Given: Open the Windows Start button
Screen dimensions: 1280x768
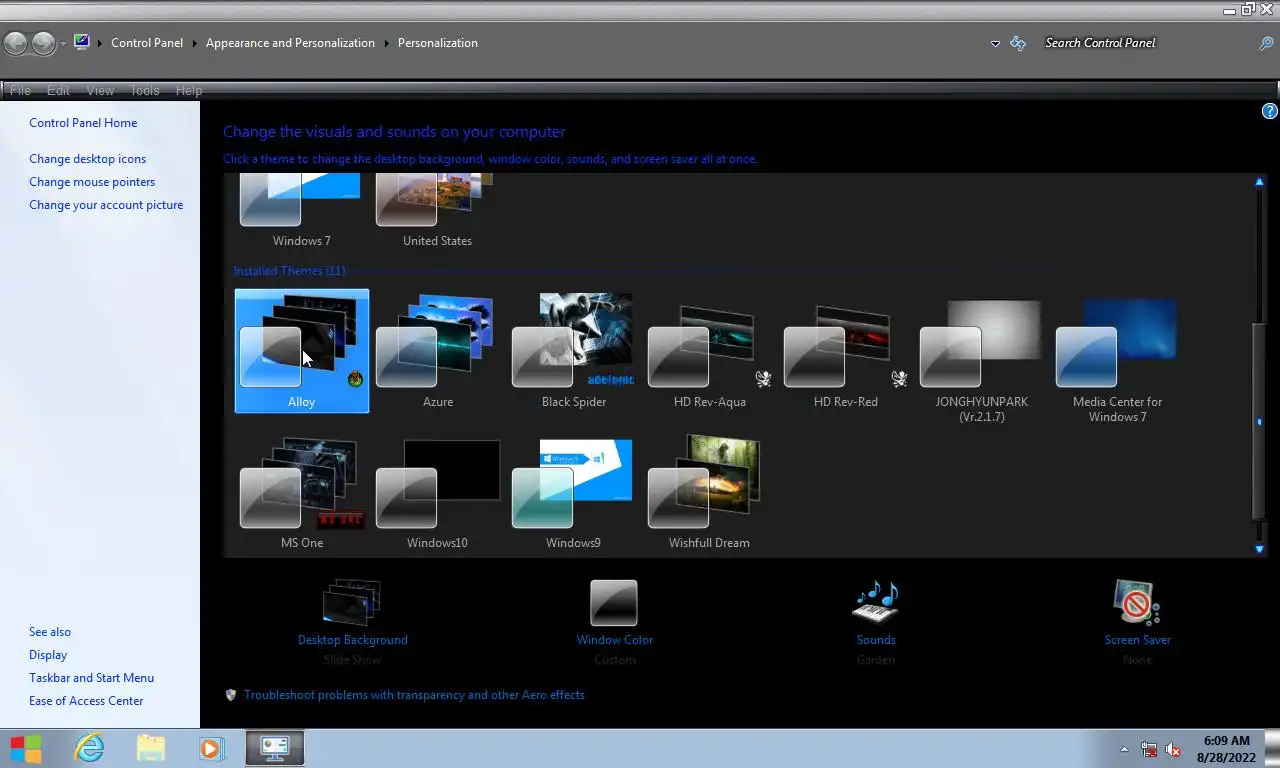Looking at the screenshot, I should point(26,748).
